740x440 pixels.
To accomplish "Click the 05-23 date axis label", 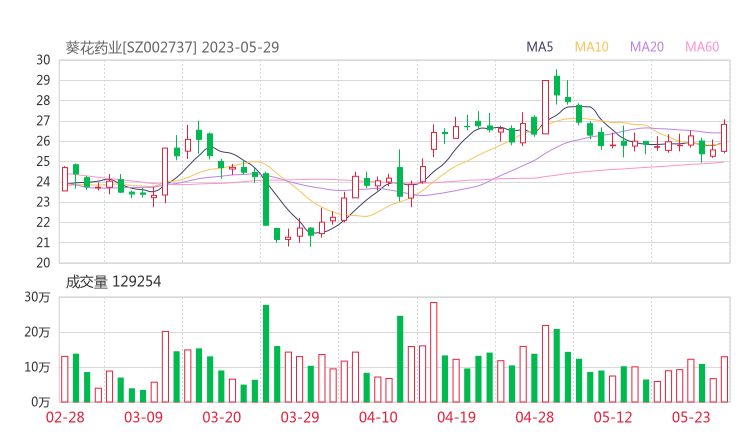I will click(691, 417).
